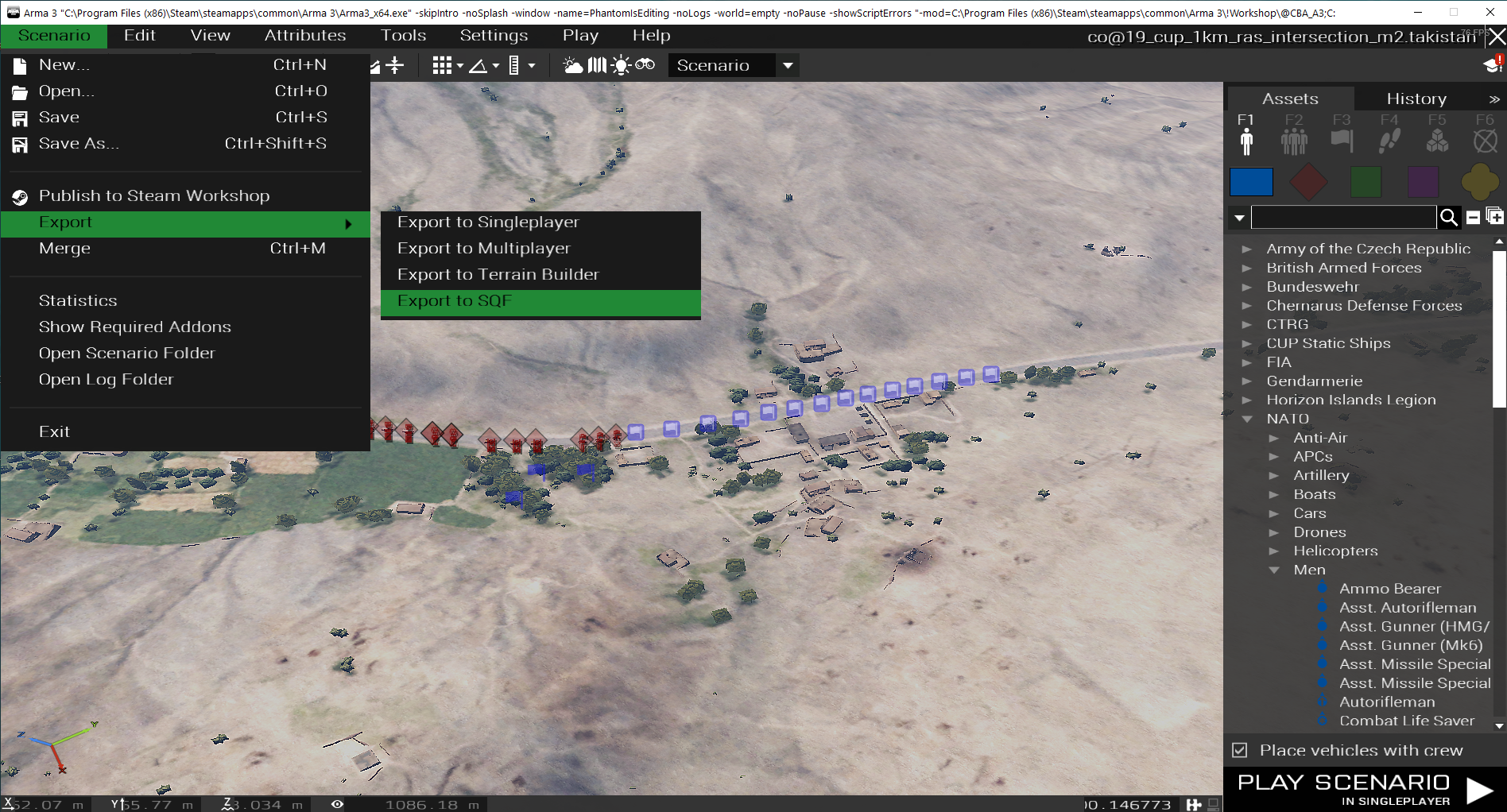Viewport: 1507px width, 812px height.
Task: Collapse the NATO faction tree node
Action: (x=1247, y=419)
